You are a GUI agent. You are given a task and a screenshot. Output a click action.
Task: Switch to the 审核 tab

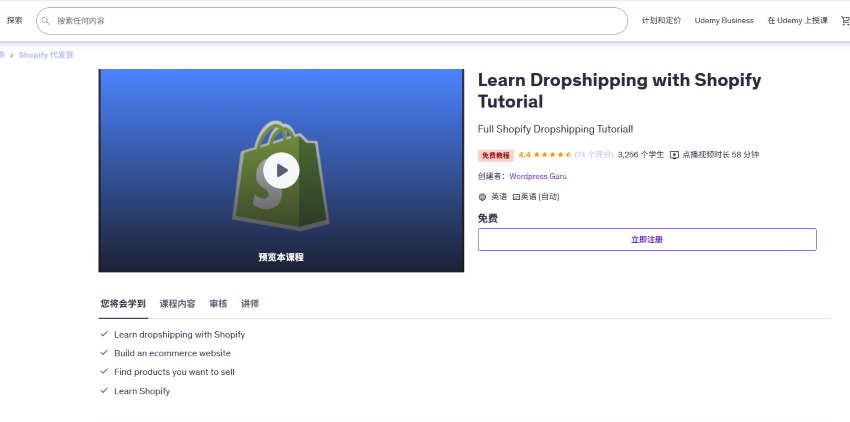click(x=218, y=304)
